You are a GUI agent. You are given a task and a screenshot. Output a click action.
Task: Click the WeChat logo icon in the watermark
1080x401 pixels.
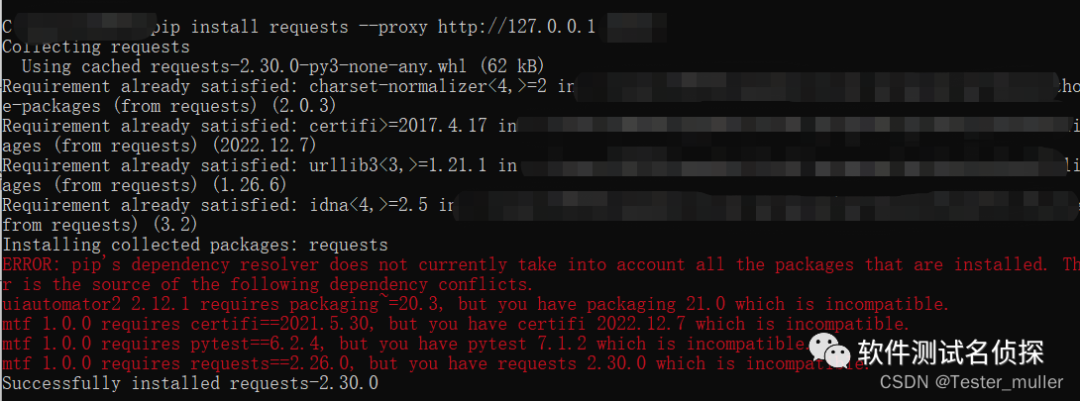pos(829,351)
